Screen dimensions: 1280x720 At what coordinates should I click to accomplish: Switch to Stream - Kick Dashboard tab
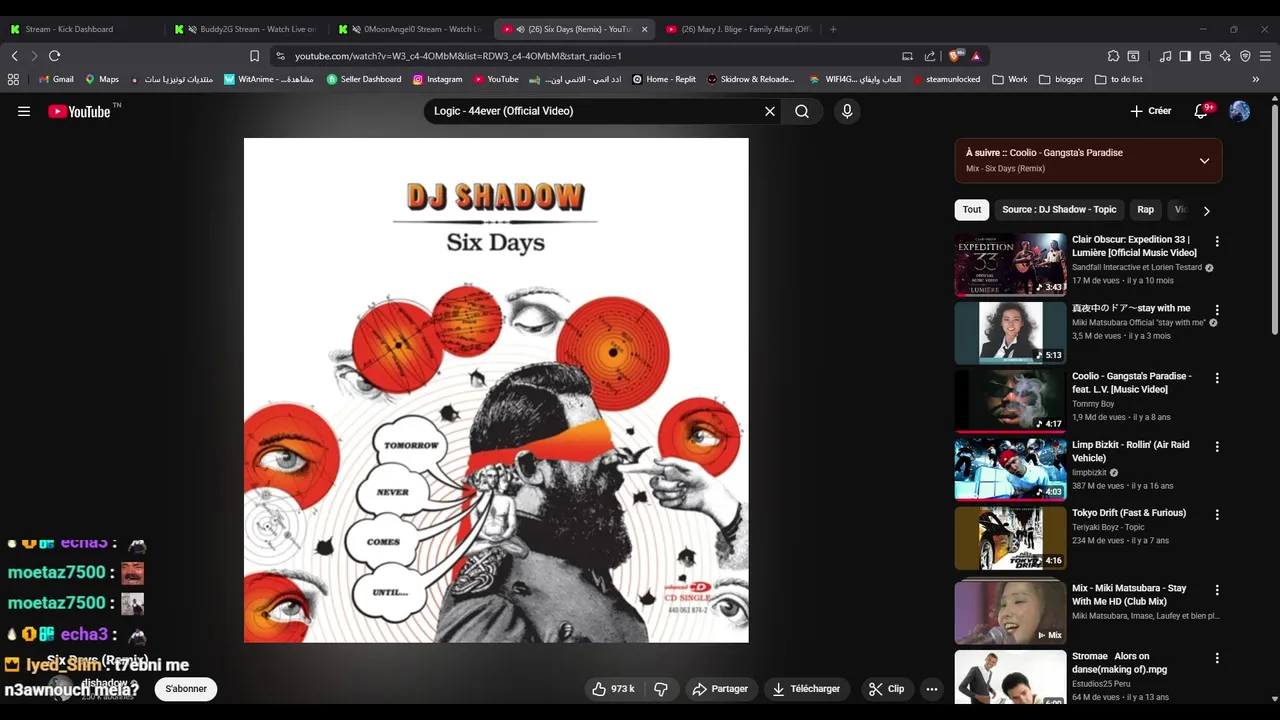(x=82, y=29)
